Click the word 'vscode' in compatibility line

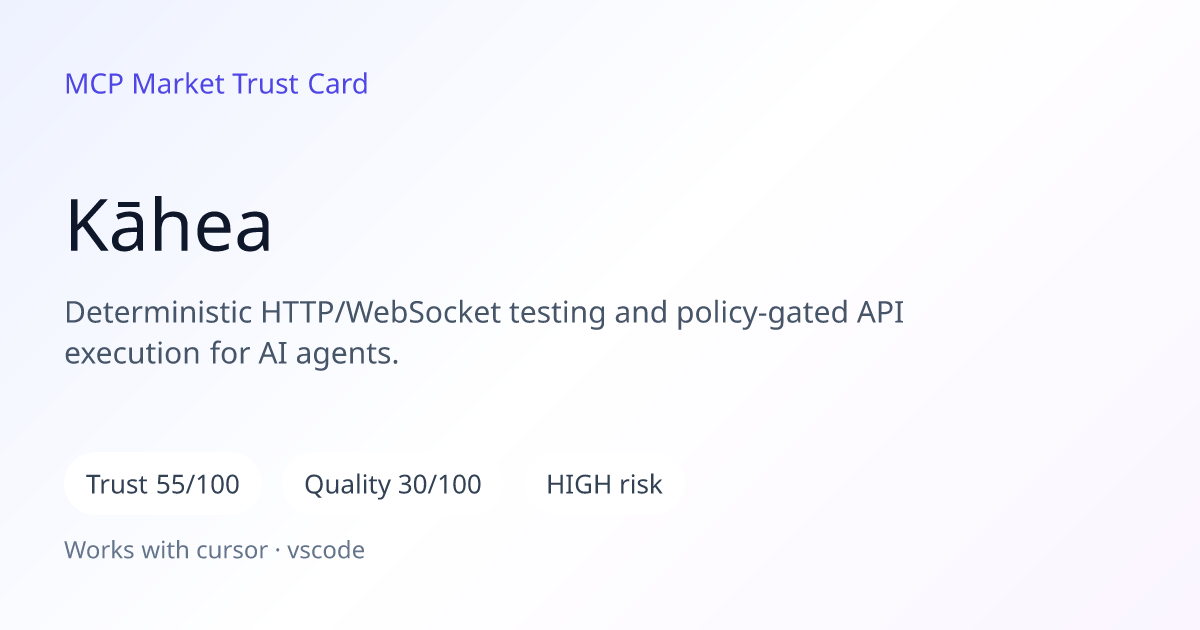point(326,550)
